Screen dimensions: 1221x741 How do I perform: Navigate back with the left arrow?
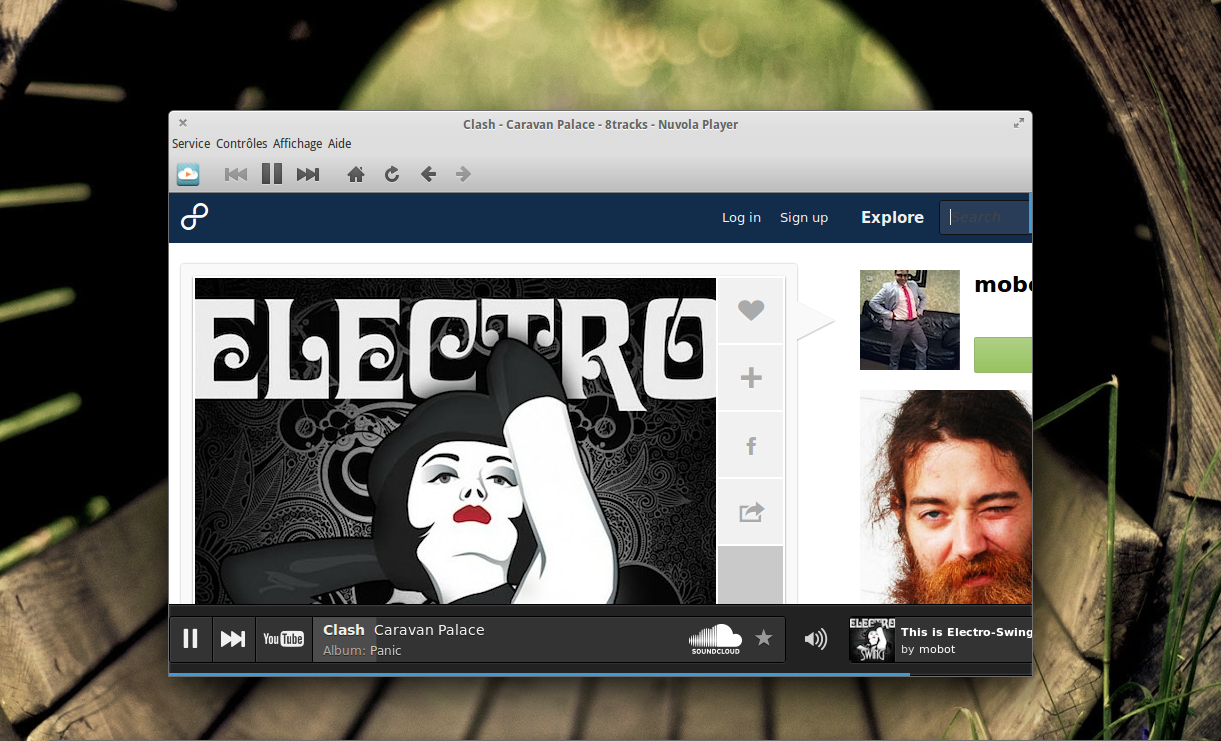(x=428, y=174)
